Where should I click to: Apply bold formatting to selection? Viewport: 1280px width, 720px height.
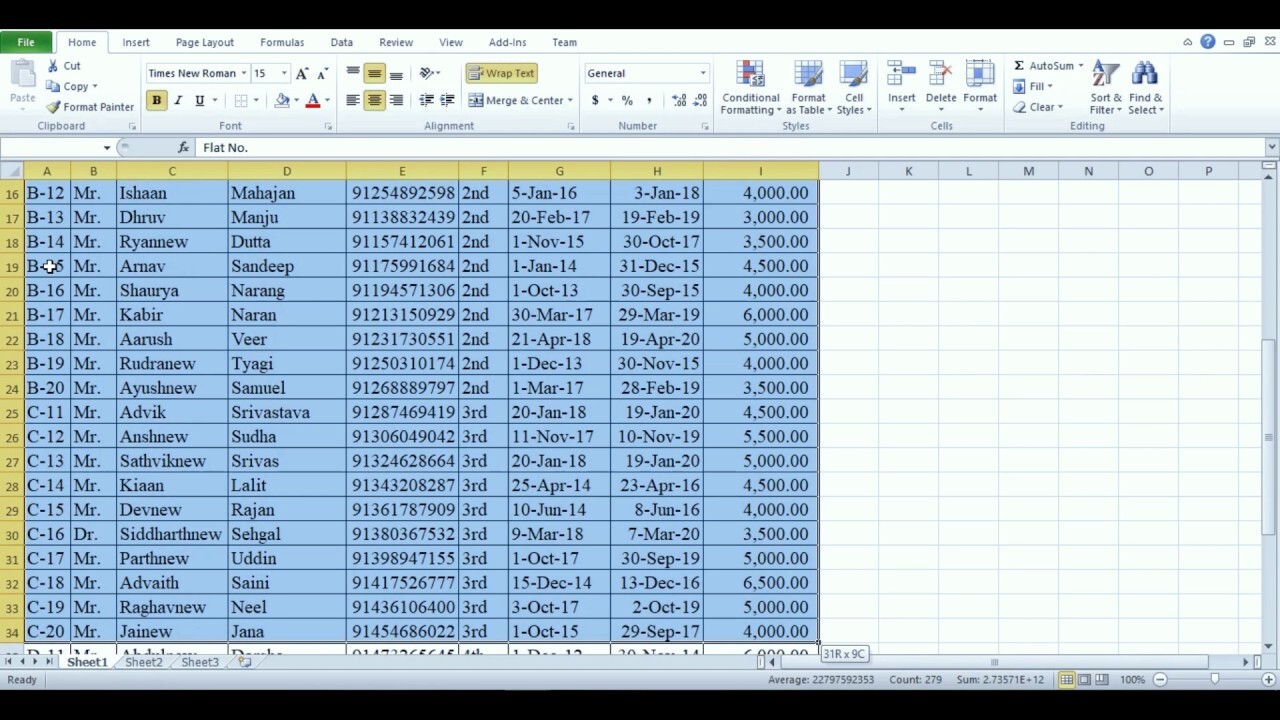155,100
